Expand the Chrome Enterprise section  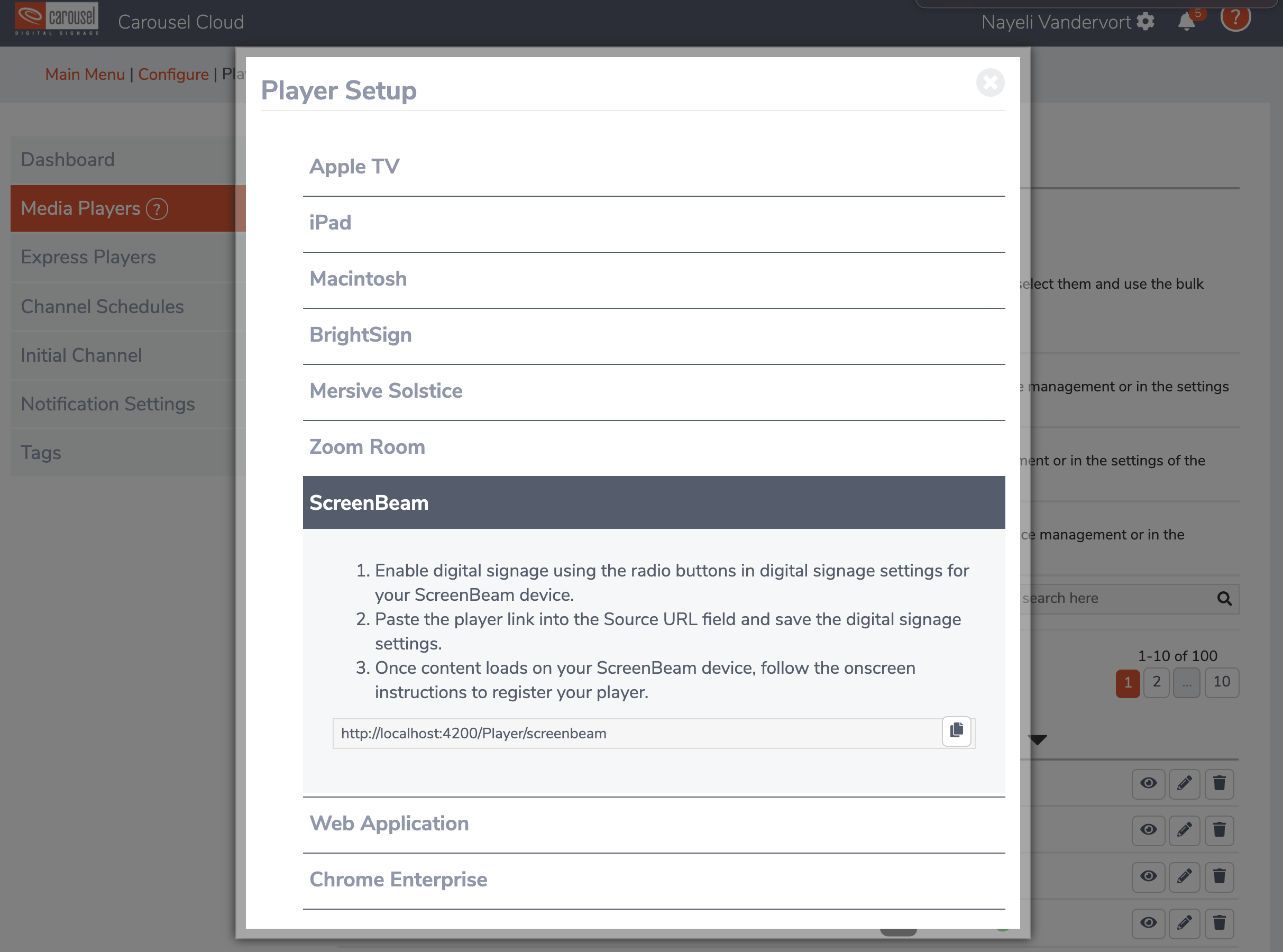pos(654,880)
